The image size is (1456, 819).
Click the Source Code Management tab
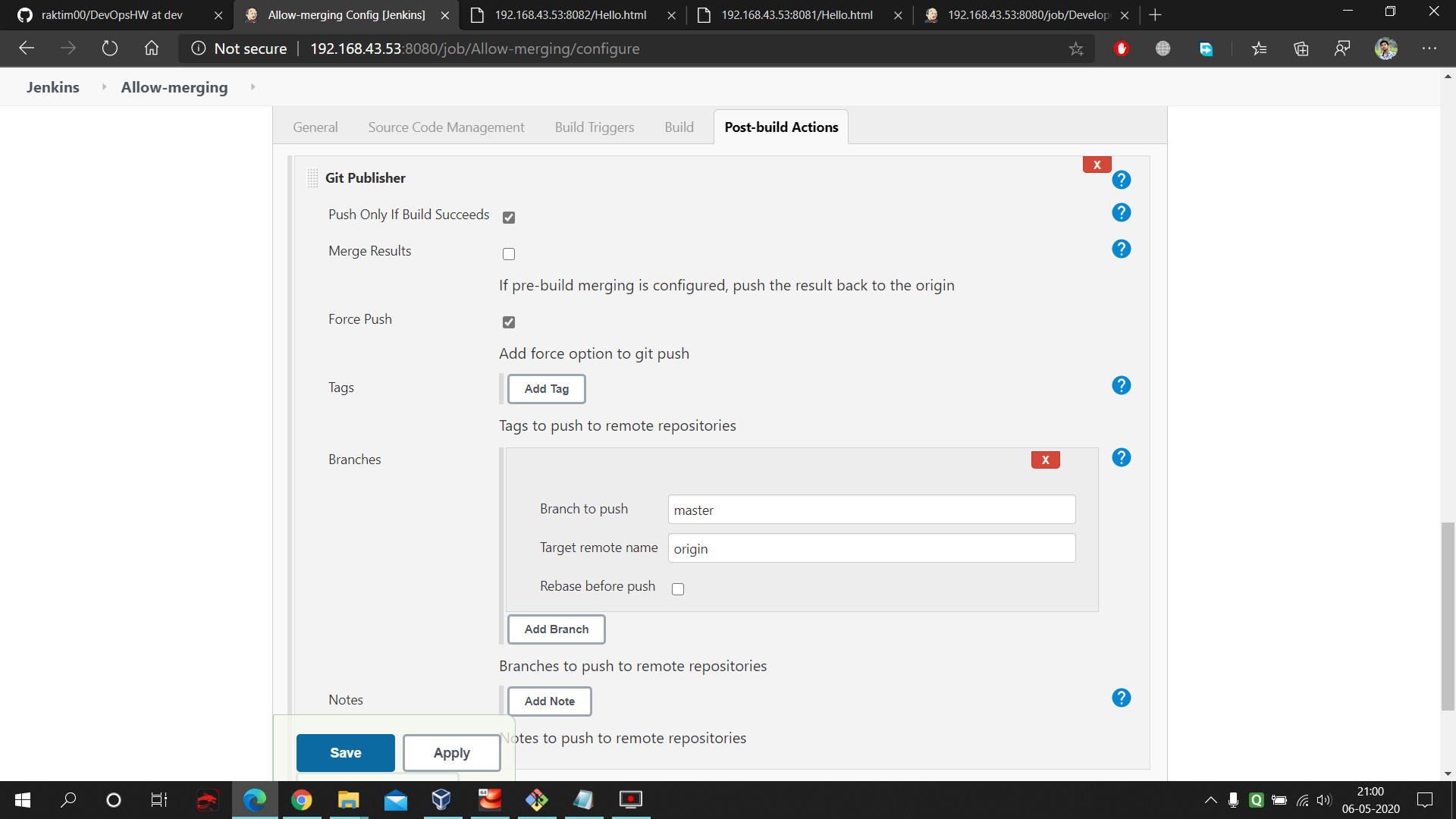(445, 127)
